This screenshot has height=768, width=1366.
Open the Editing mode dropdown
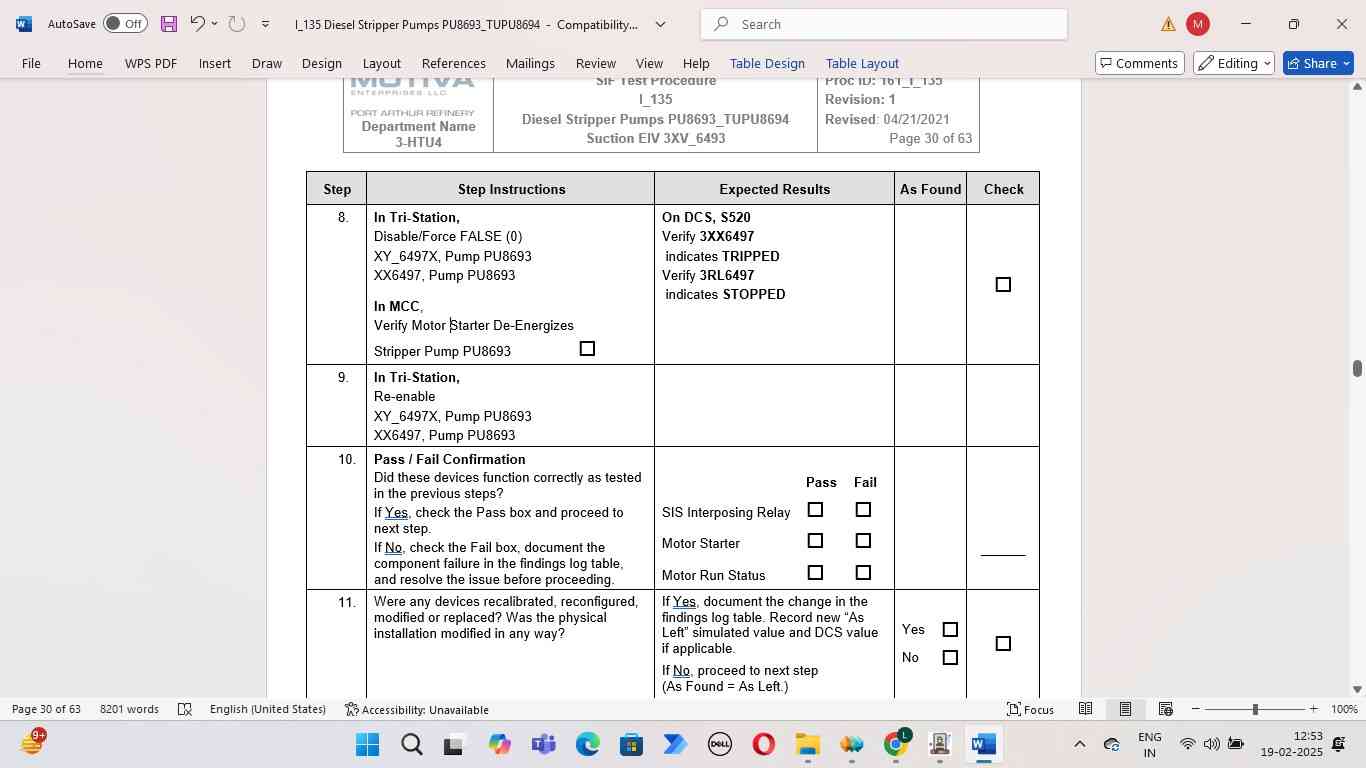pos(1234,63)
